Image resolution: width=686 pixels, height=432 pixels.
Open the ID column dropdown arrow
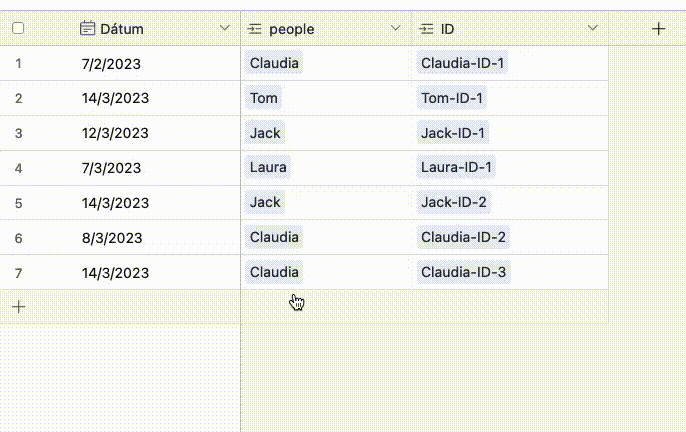tap(592, 28)
